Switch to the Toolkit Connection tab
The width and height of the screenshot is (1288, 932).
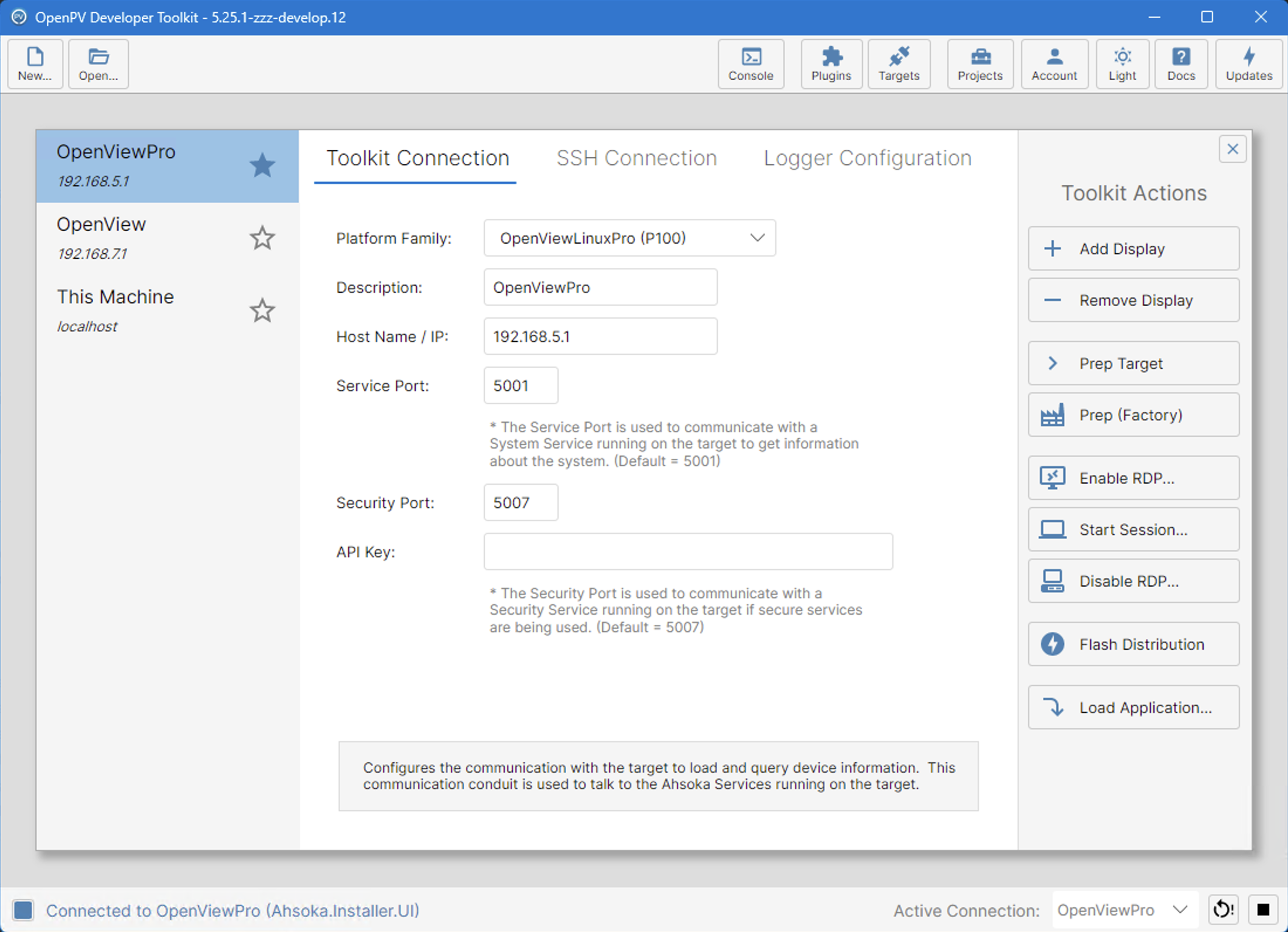(417, 158)
